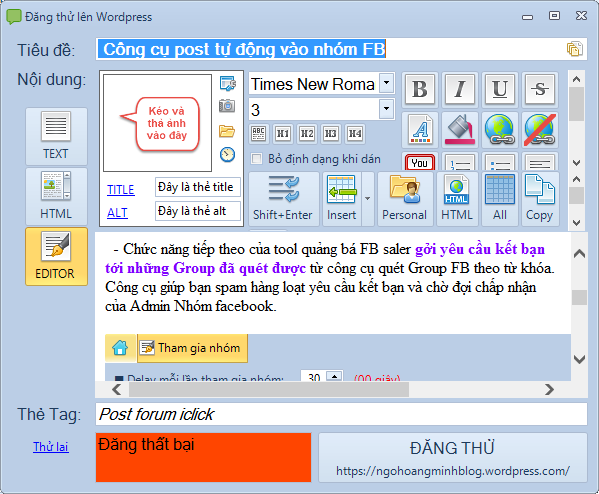Toggle Bold formatting button

pyautogui.click(x=420, y=89)
